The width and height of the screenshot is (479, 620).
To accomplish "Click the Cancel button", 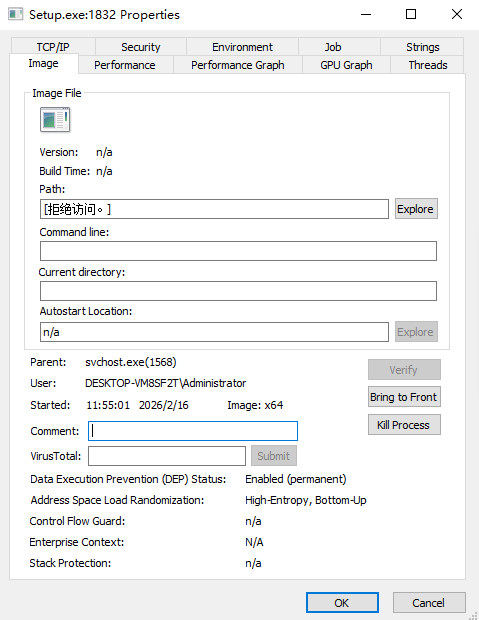I will [429, 603].
